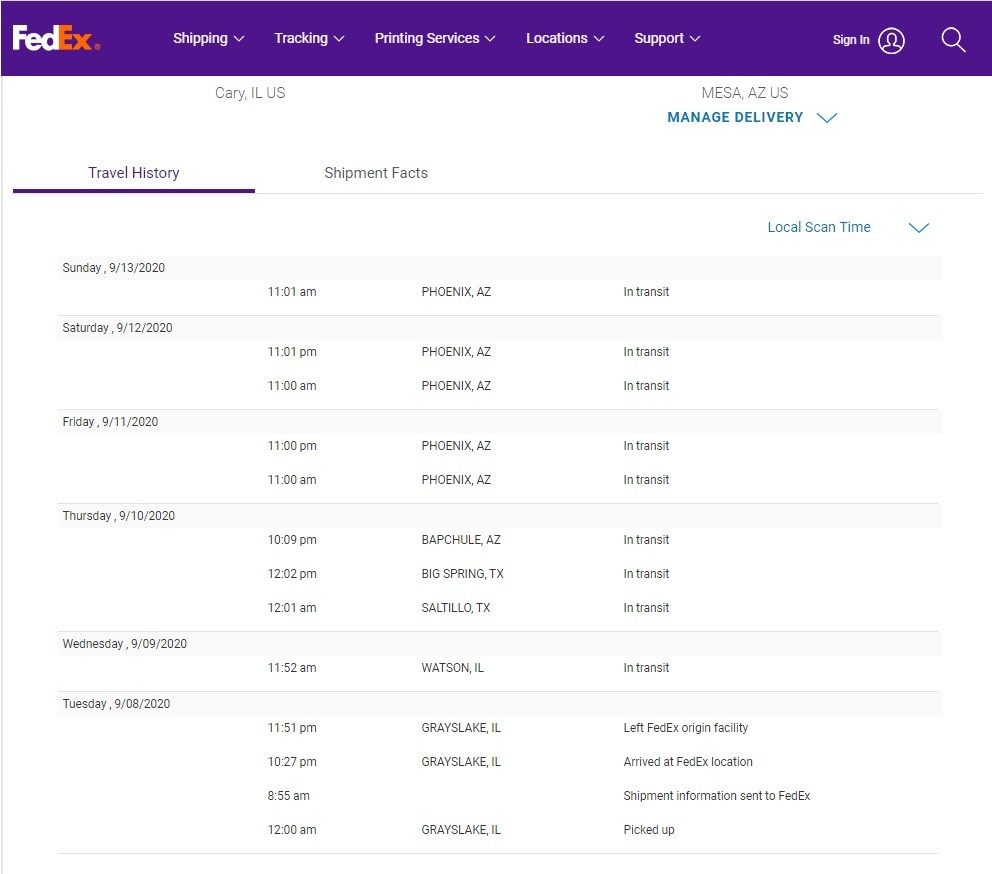Switch to the Shipment Facts tab
The image size is (992, 874).
[376, 173]
